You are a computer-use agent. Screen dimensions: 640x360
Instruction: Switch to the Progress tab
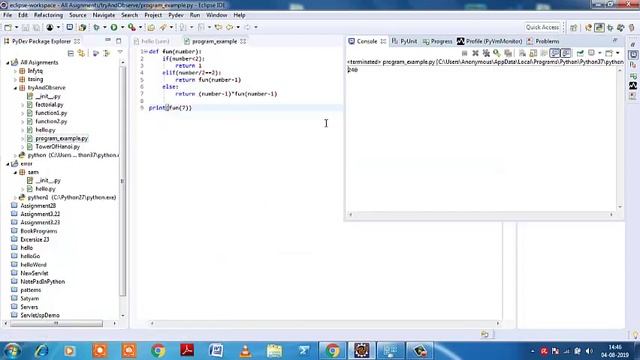pyautogui.click(x=438, y=41)
